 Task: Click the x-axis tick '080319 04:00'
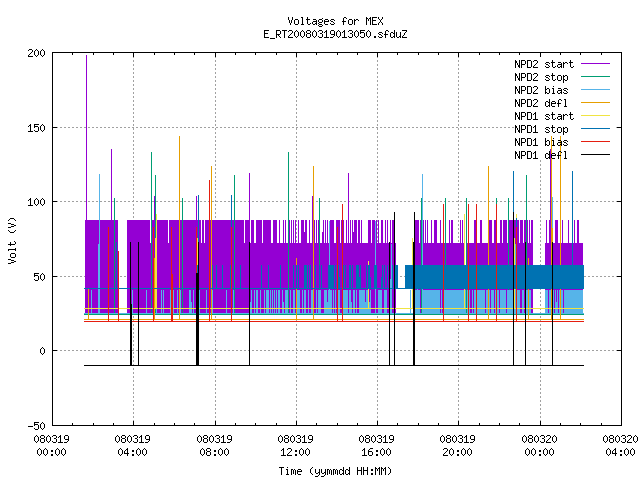point(133,446)
